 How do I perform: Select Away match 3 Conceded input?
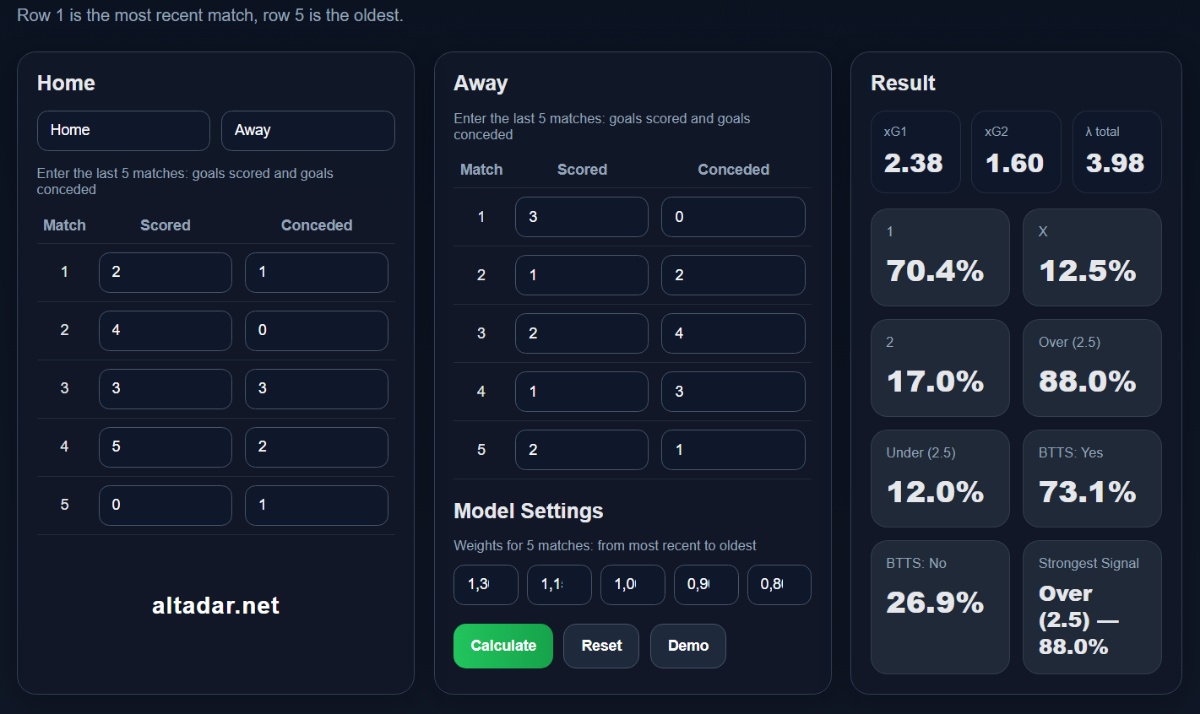tap(733, 333)
